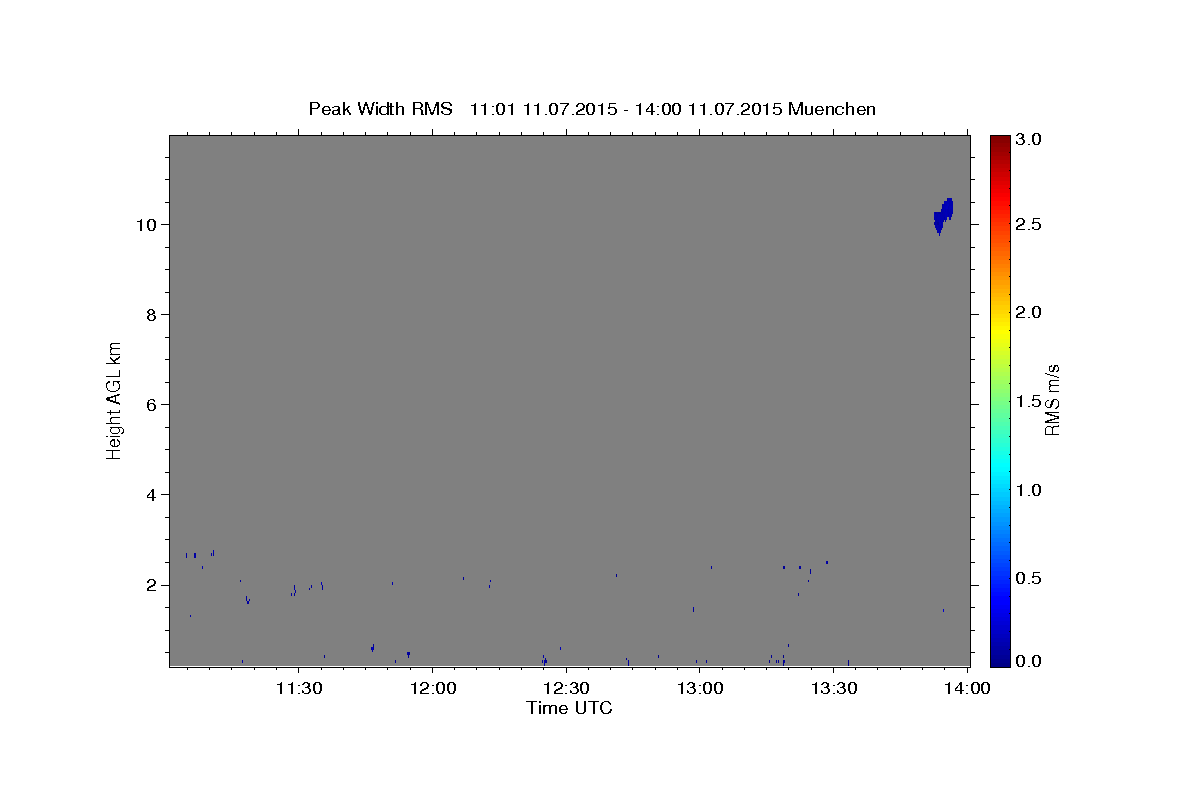Click the 14:00 time tick label

(x=968, y=688)
